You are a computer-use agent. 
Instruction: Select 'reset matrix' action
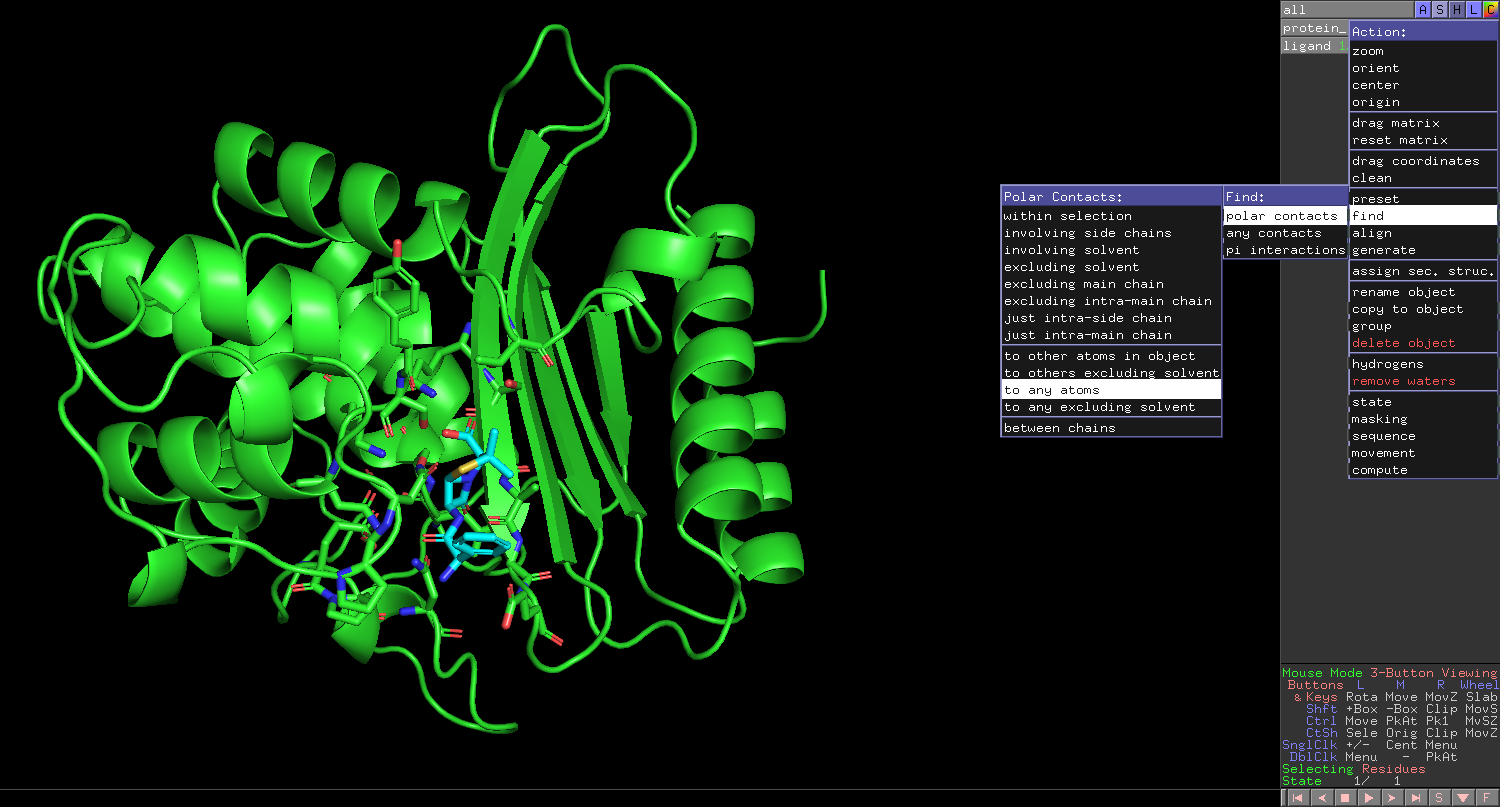(1423, 140)
